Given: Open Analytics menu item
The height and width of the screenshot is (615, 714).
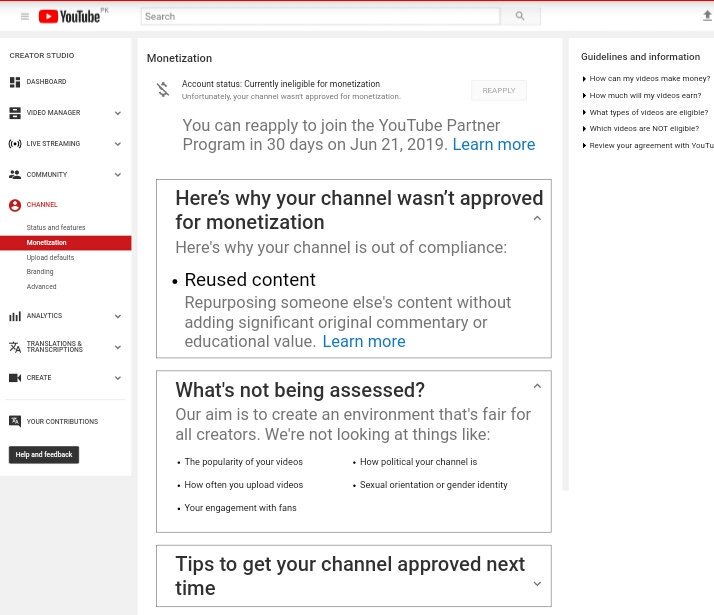Looking at the screenshot, I should pyautogui.click(x=44, y=315).
